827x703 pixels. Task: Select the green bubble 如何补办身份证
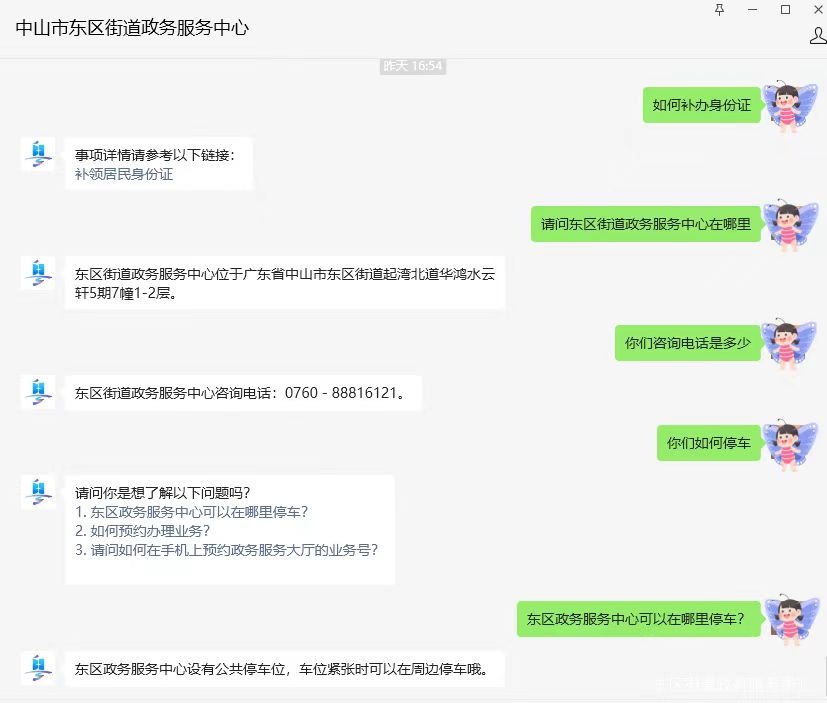[701, 105]
